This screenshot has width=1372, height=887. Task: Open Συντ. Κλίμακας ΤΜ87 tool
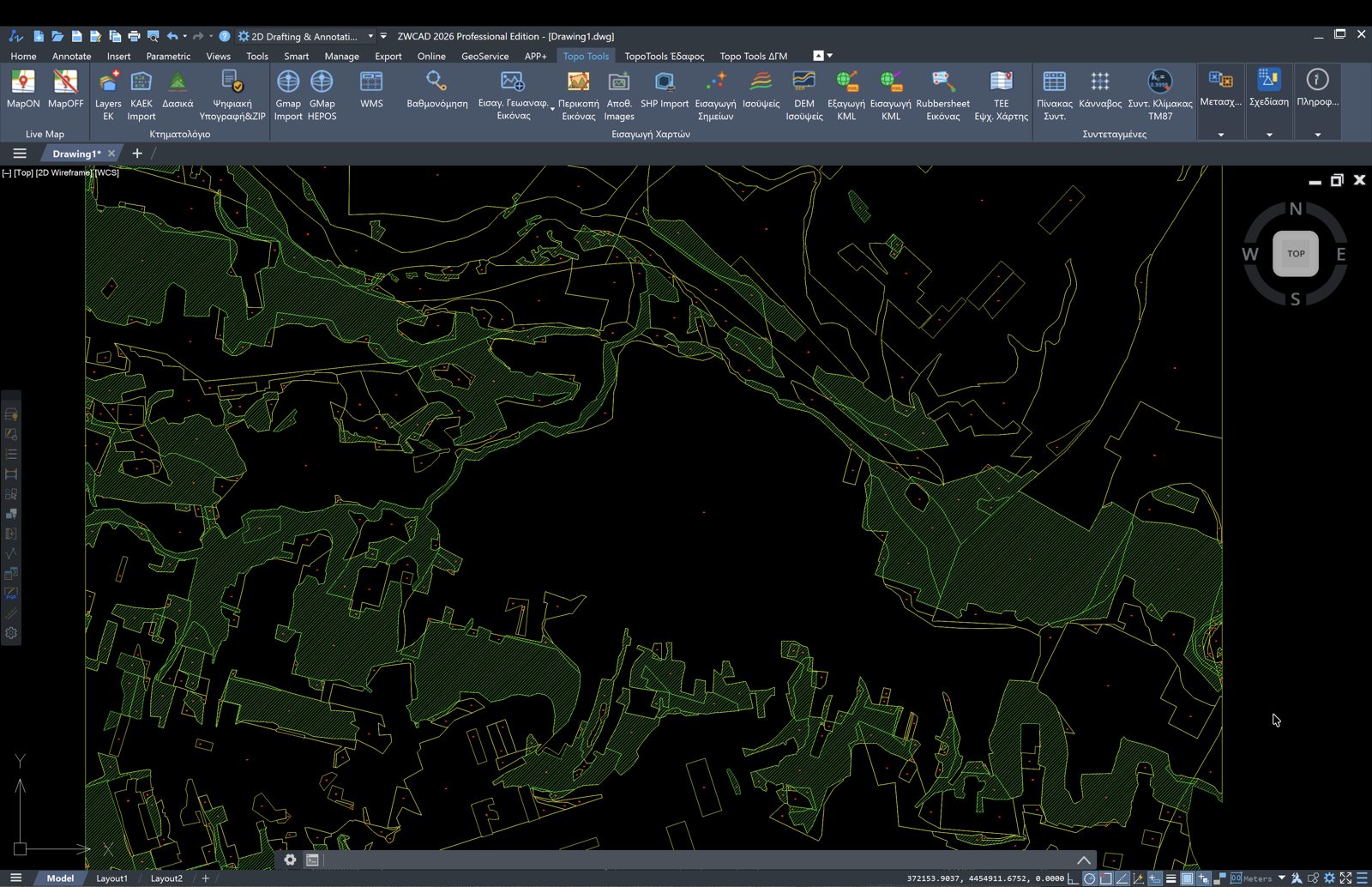click(x=1160, y=95)
